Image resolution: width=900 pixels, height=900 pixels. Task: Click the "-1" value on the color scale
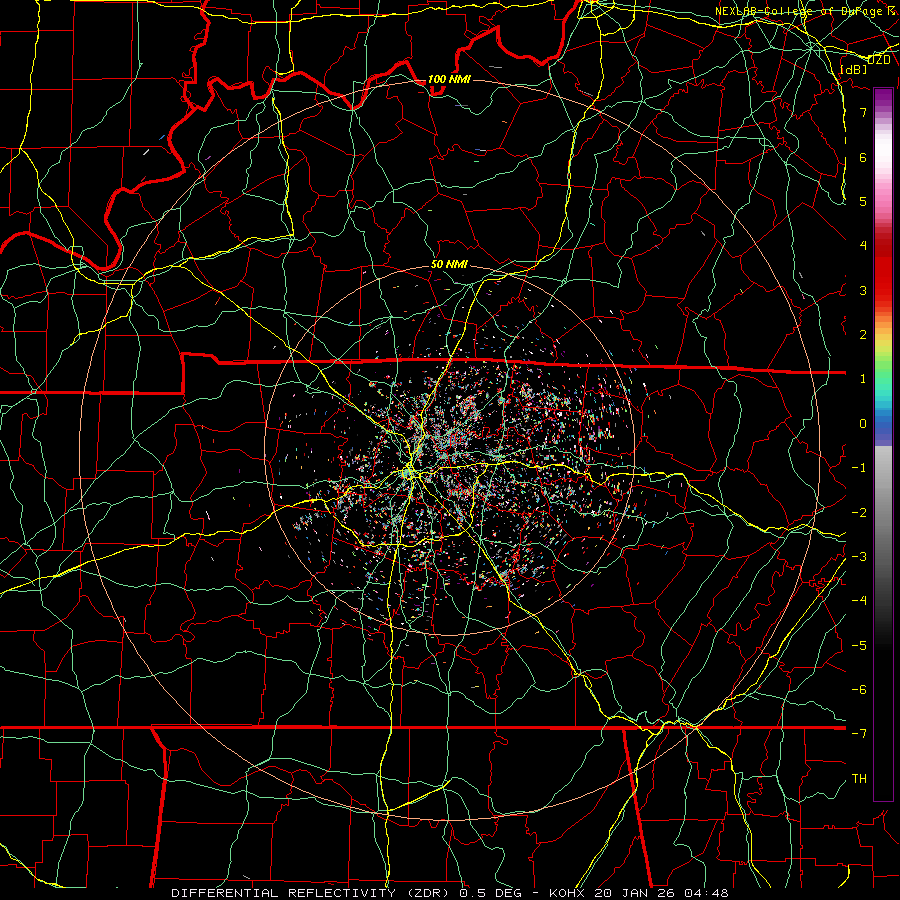859,468
